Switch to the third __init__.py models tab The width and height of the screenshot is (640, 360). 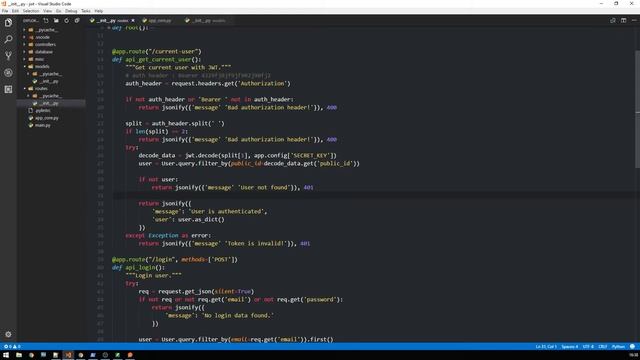(209, 20)
